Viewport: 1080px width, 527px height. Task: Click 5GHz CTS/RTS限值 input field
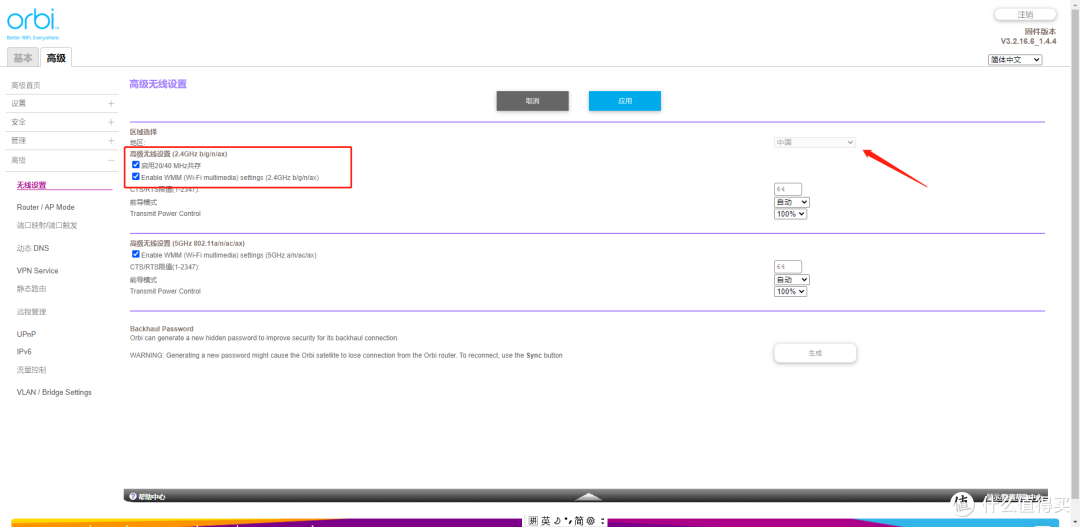coord(788,267)
